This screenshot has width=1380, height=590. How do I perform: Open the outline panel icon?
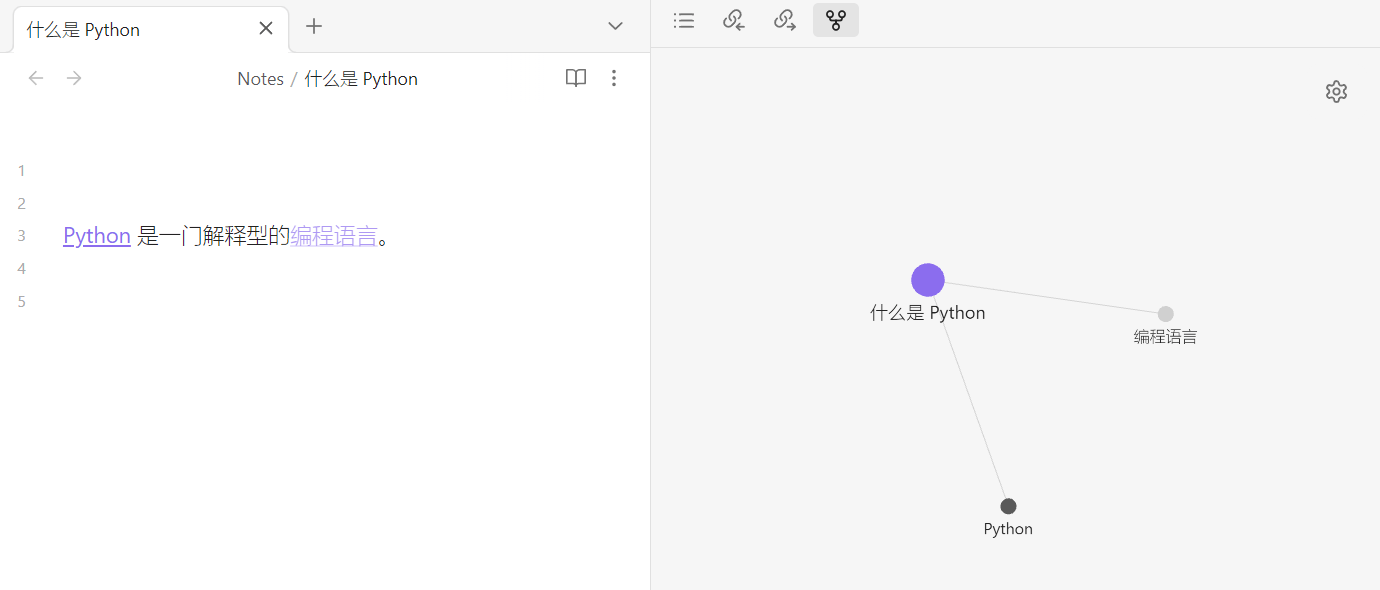point(684,20)
